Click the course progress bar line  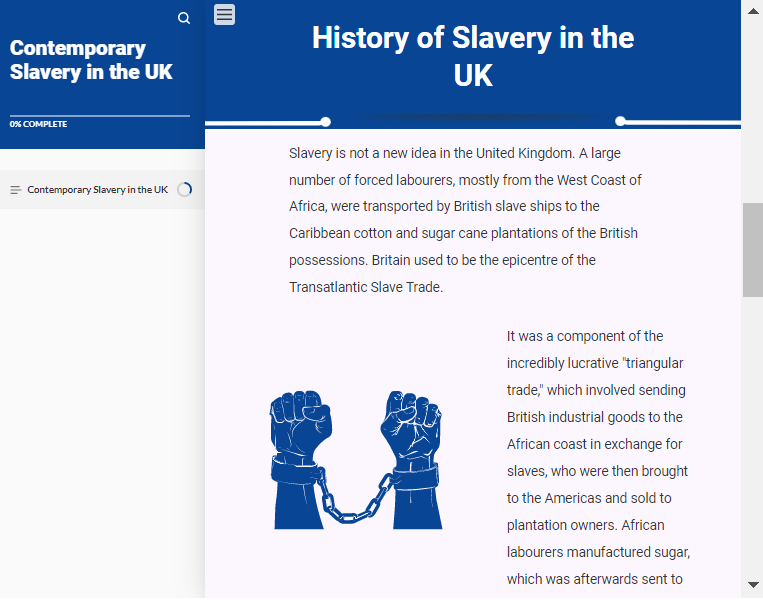pos(100,116)
